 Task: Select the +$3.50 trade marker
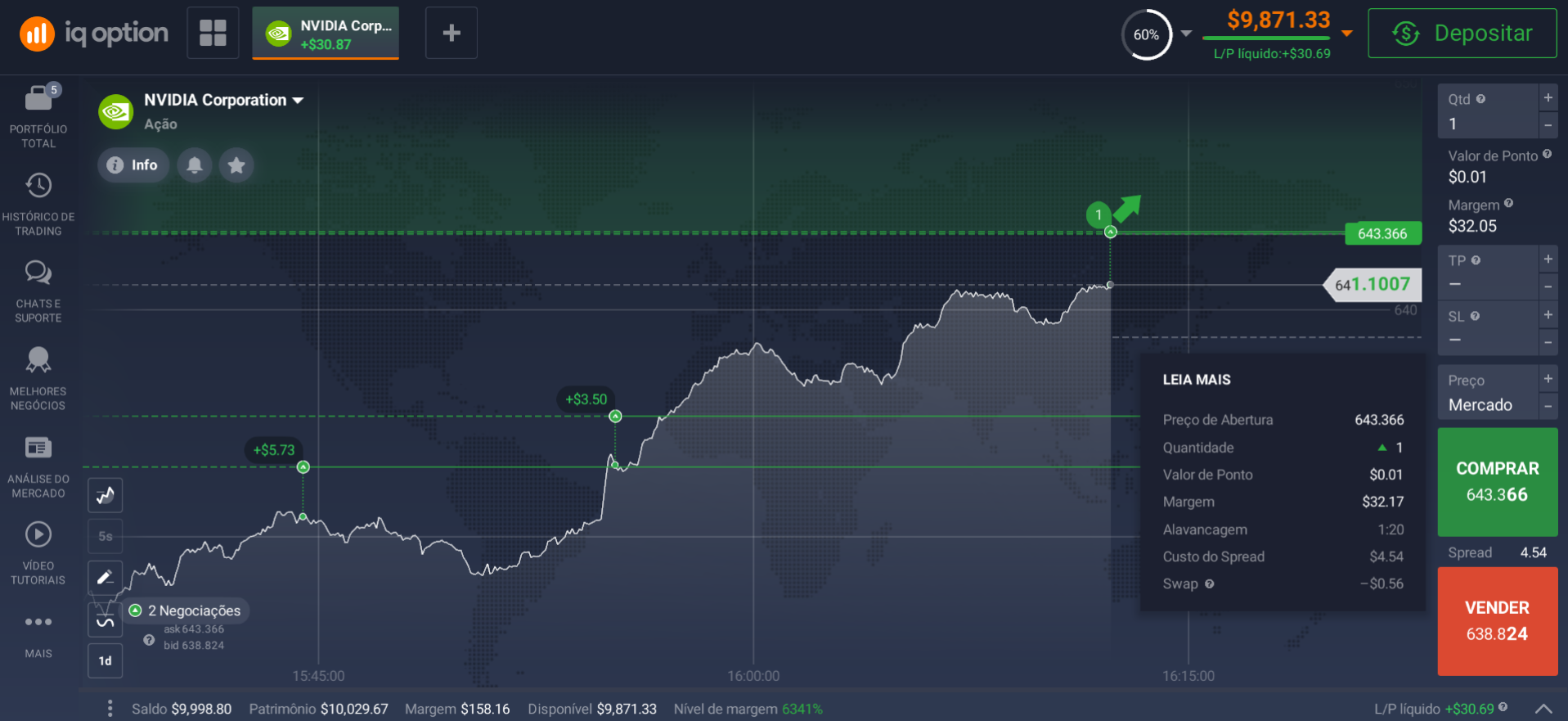(x=586, y=399)
